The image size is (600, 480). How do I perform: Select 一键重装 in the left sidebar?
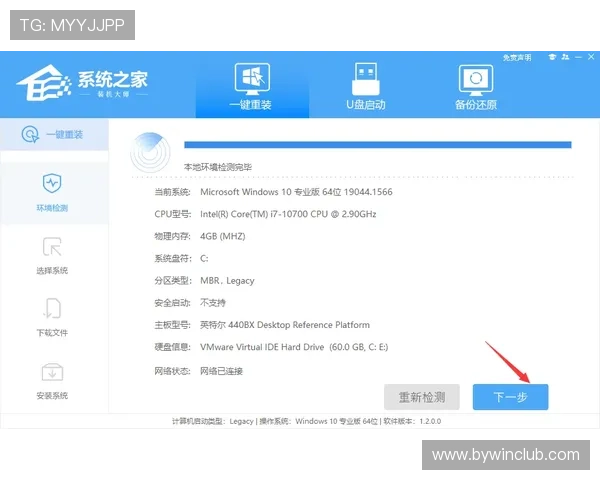54,134
